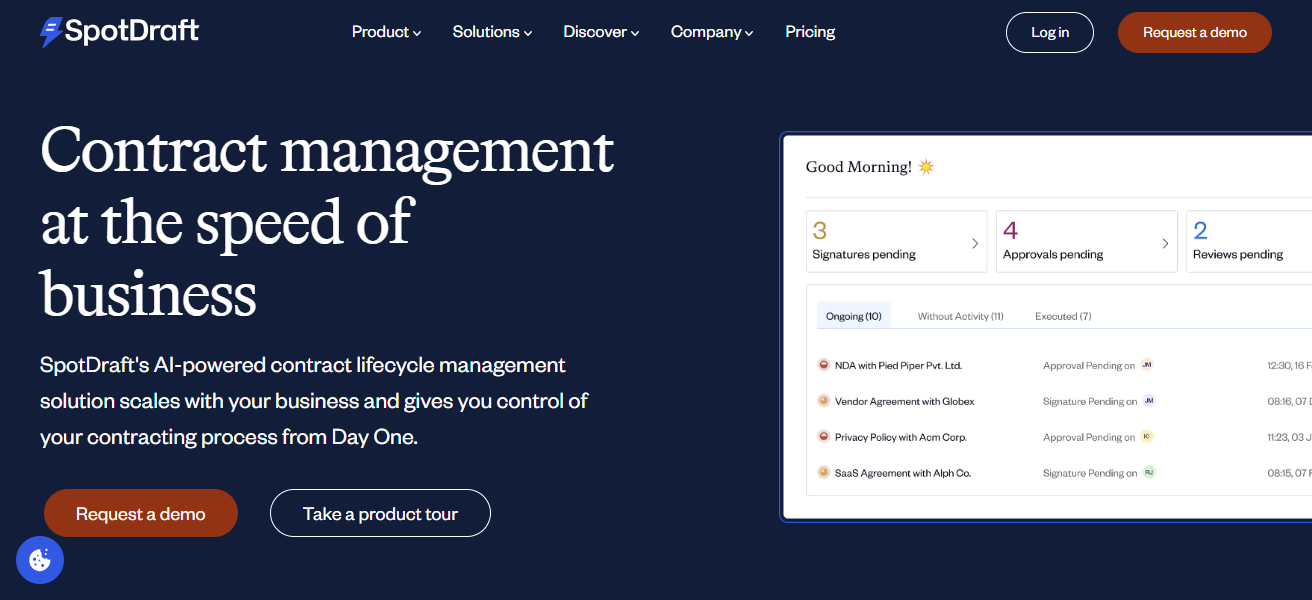This screenshot has width=1312, height=600.
Task: Expand the Discover dropdown menu
Action: pos(601,32)
